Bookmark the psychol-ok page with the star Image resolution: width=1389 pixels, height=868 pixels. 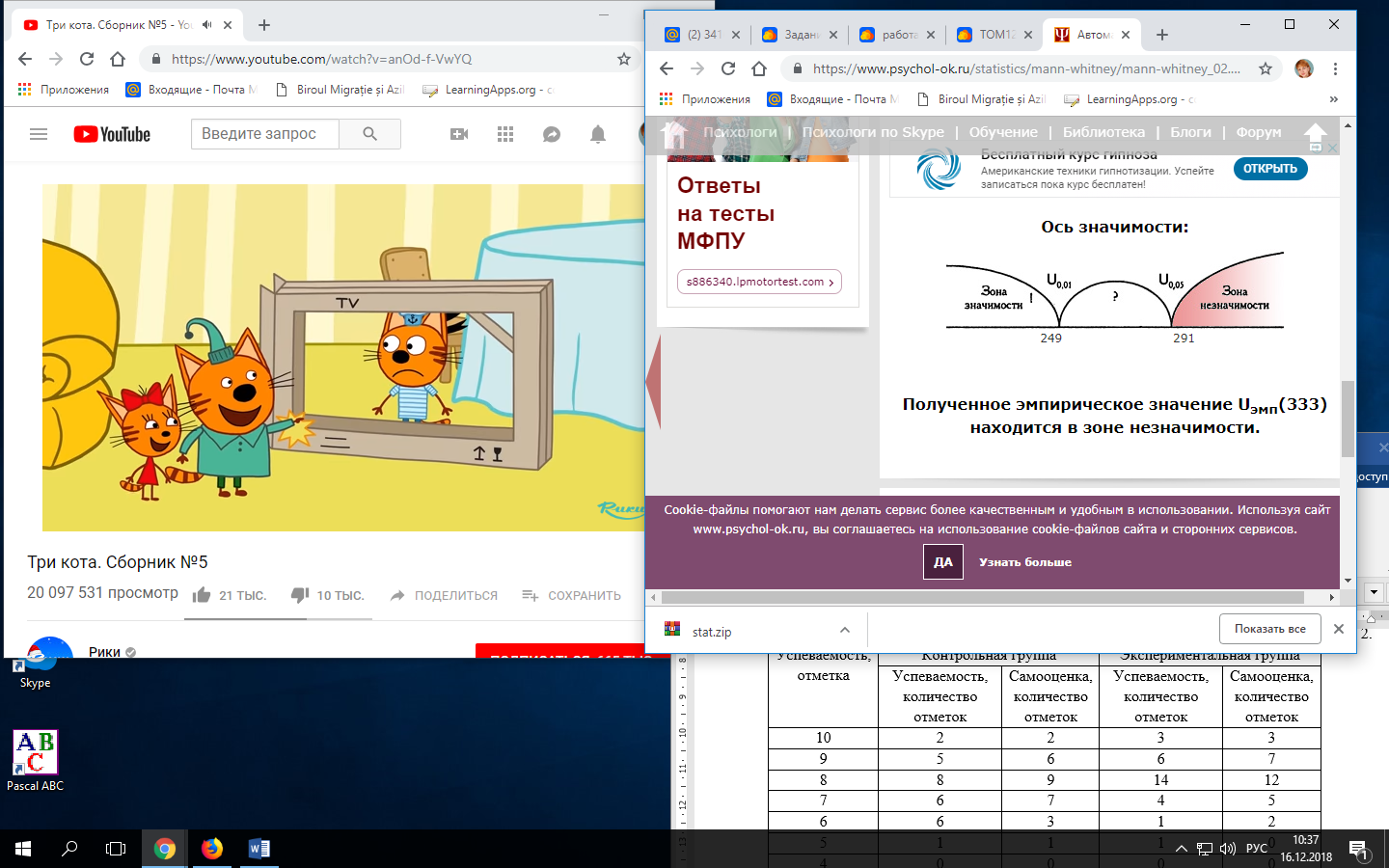(x=1266, y=68)
